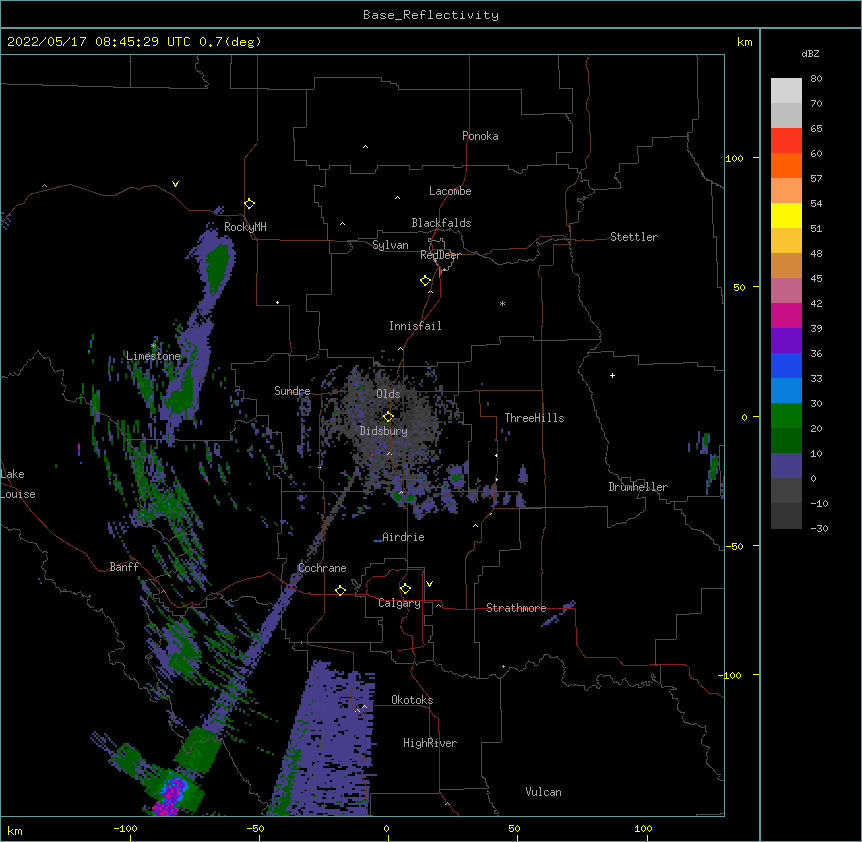Click the RockyMH label

(x=245, y=227)
